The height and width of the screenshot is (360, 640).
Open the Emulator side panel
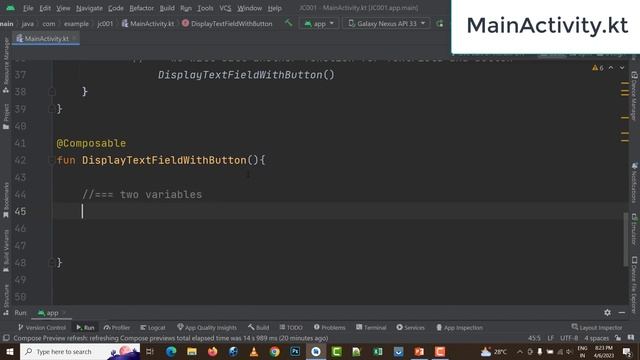[634, 229]
